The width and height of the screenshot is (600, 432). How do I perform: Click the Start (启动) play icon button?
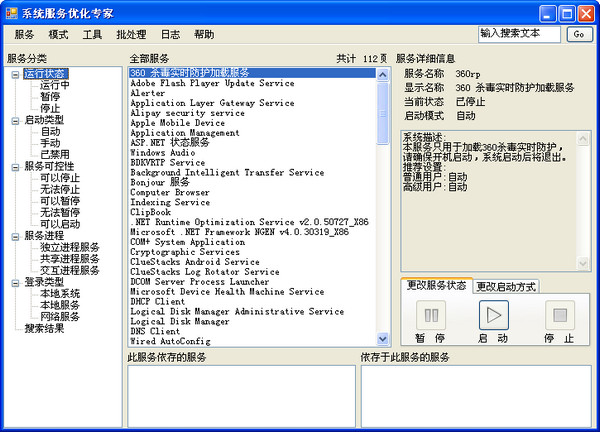(x=493, y=316)
